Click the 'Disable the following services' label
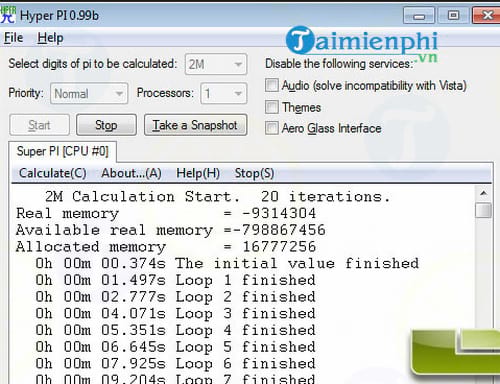Image resolution: width=500 pixels, height=384 pixels. pos(339,63)
